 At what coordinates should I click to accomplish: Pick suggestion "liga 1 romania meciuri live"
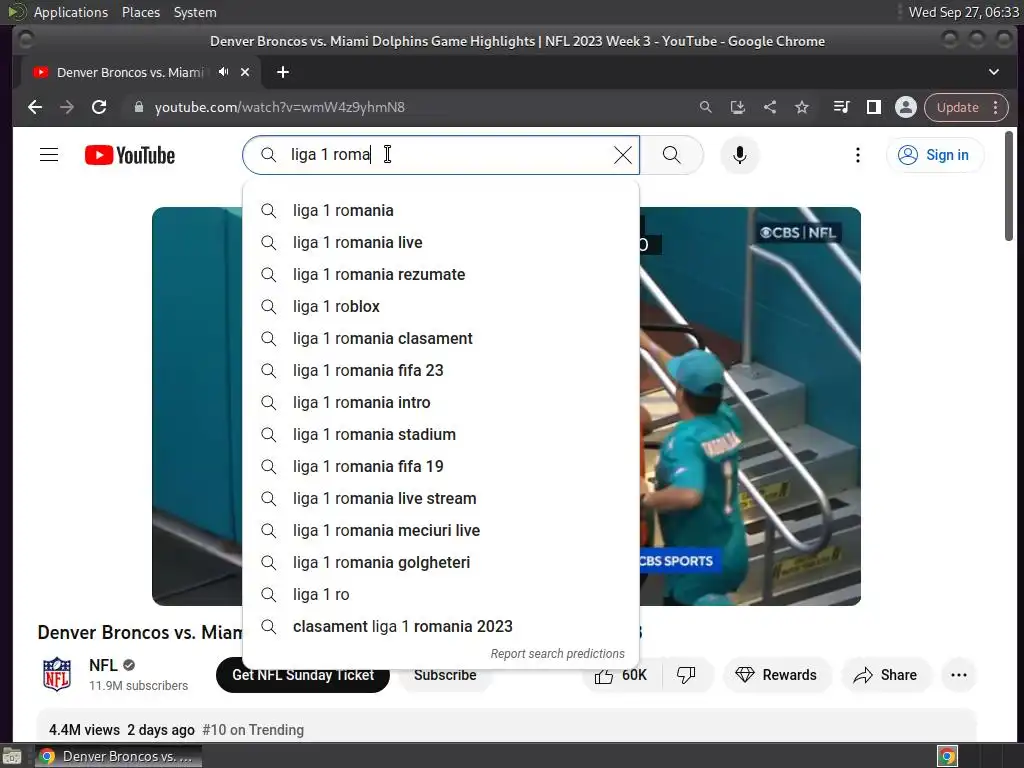pos(441,530)
